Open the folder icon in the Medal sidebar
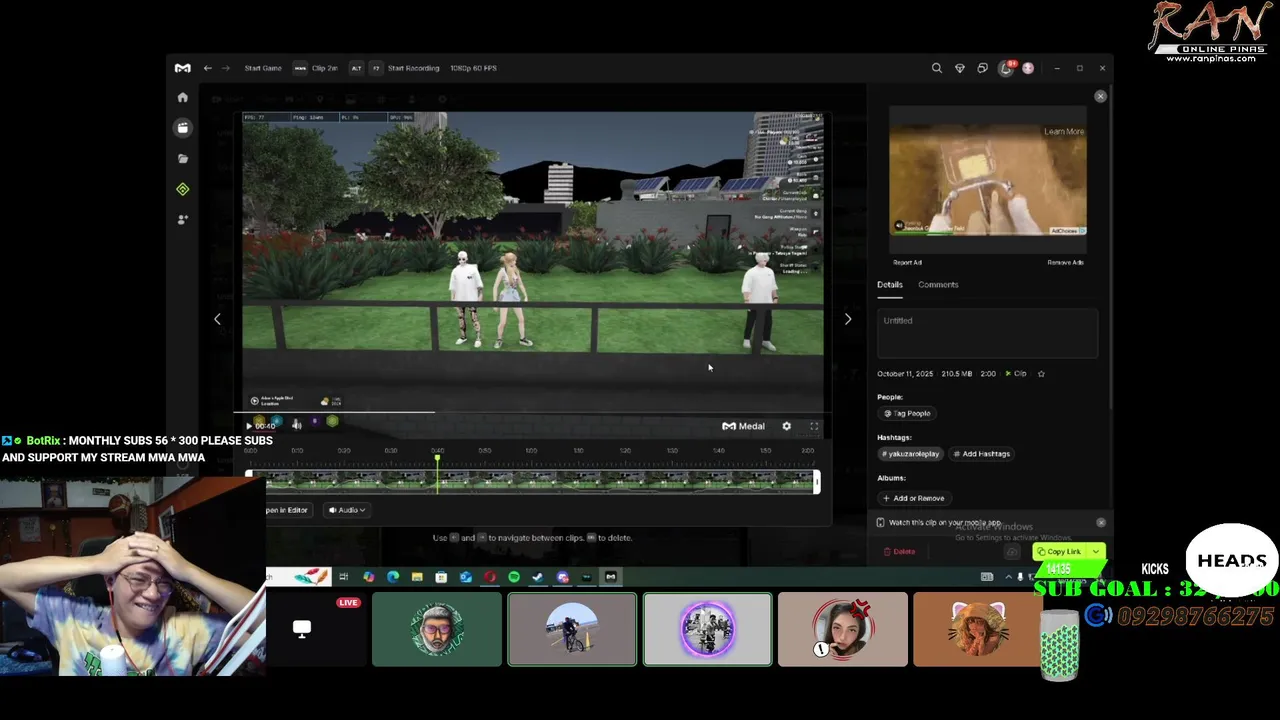Image resolution: width=1280 pixels, height=720 pixels. click(x=182, y=158)
